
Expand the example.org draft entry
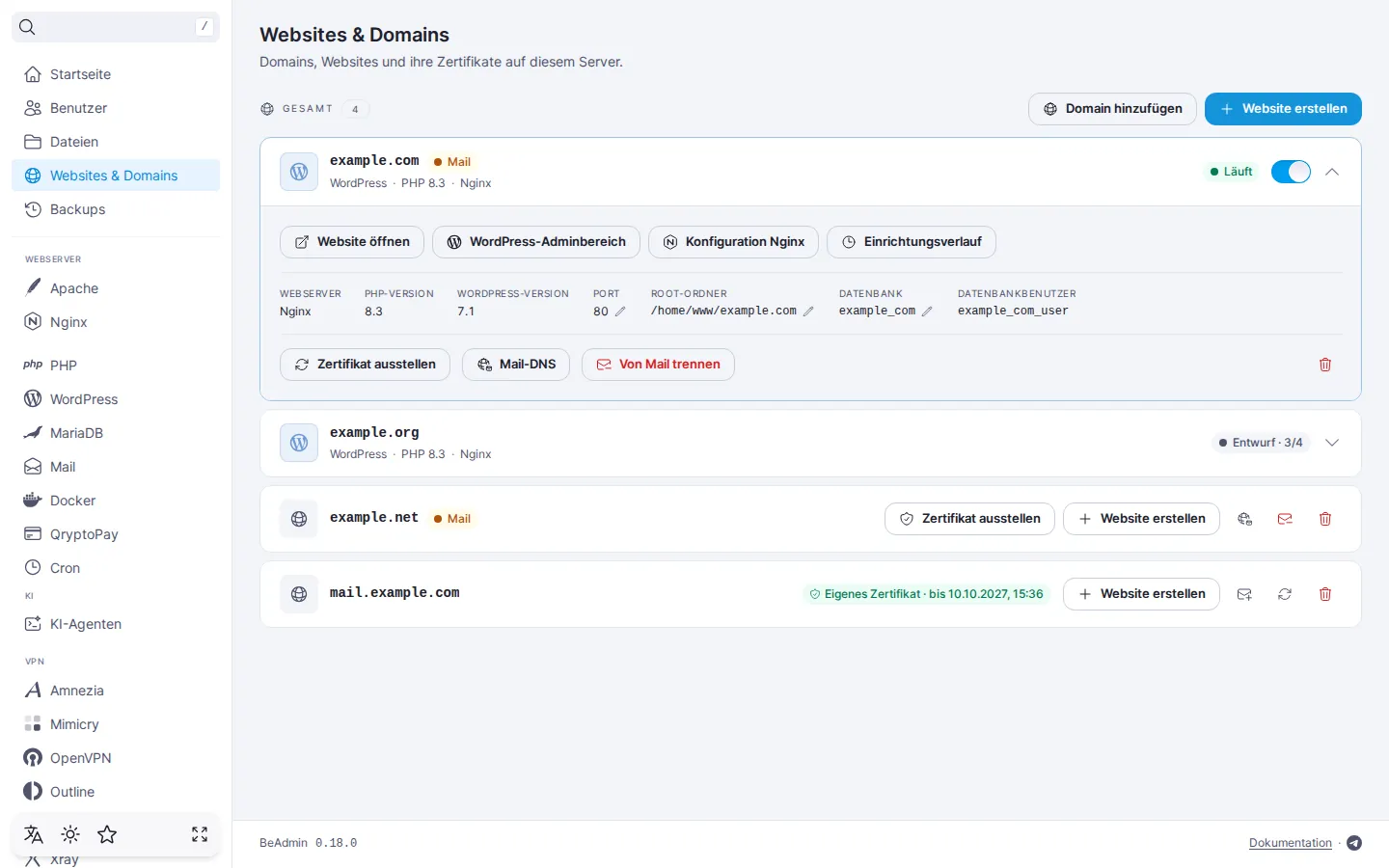pyautogui.click(x=1332, y=443)
